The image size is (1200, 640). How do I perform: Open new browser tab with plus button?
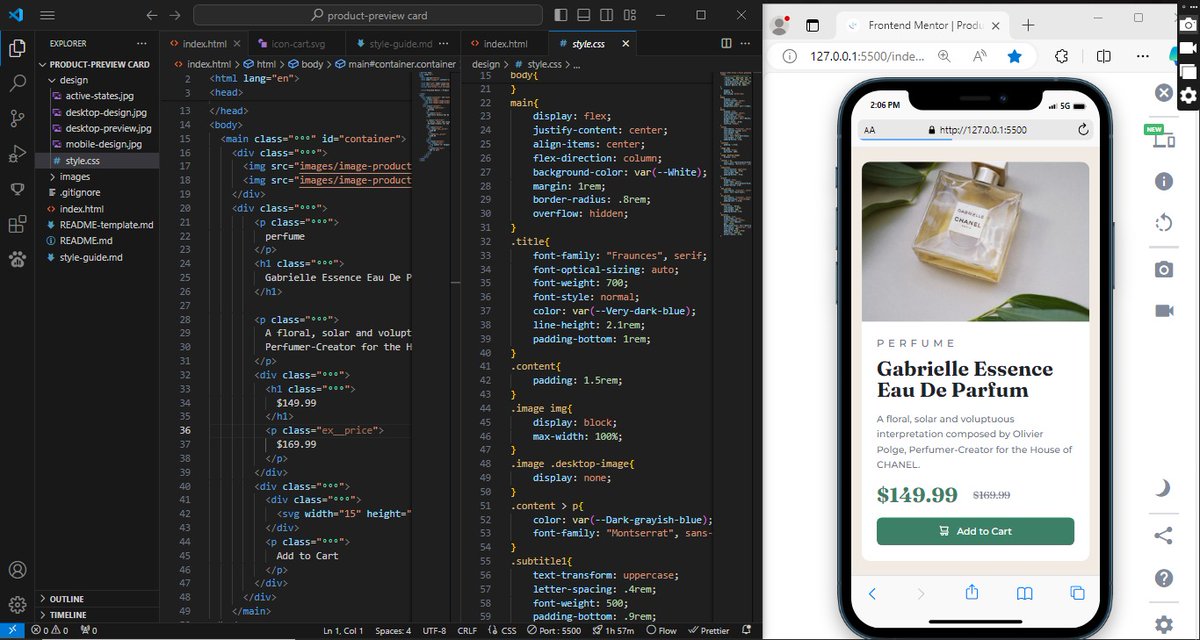(x=1028, y=25)
